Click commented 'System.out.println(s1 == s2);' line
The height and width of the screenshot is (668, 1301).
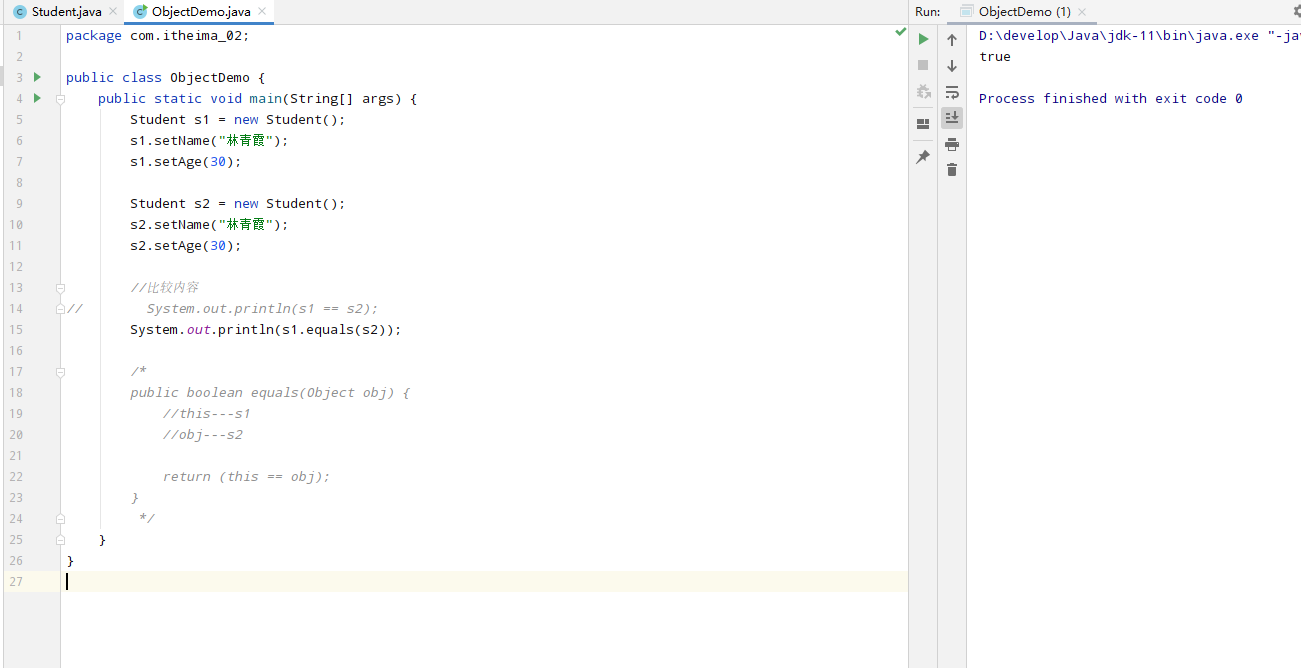262,308
